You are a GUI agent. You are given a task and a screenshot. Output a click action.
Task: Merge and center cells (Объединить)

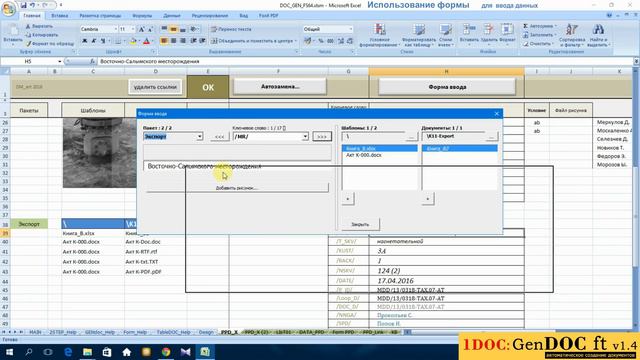[x=254, y=41]
